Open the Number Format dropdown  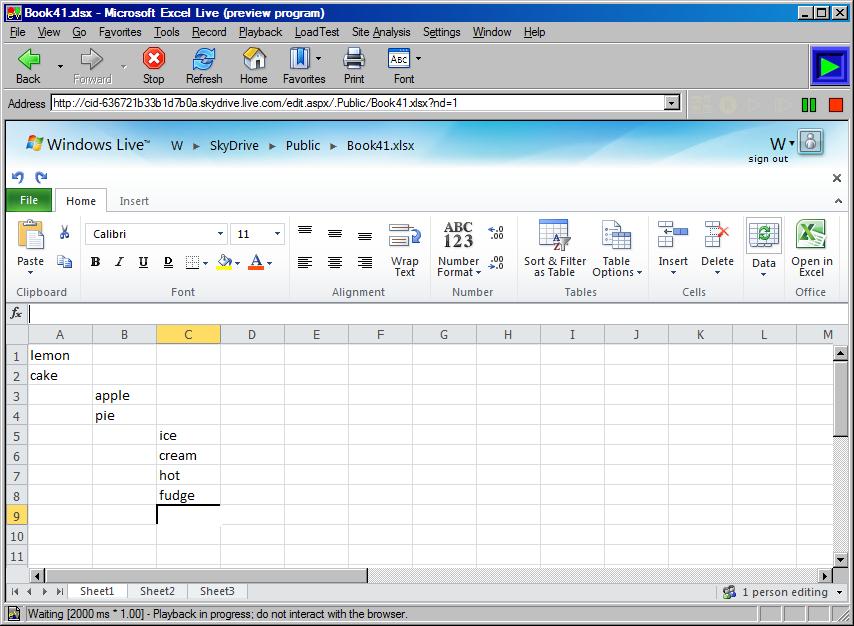click(457, 248)
